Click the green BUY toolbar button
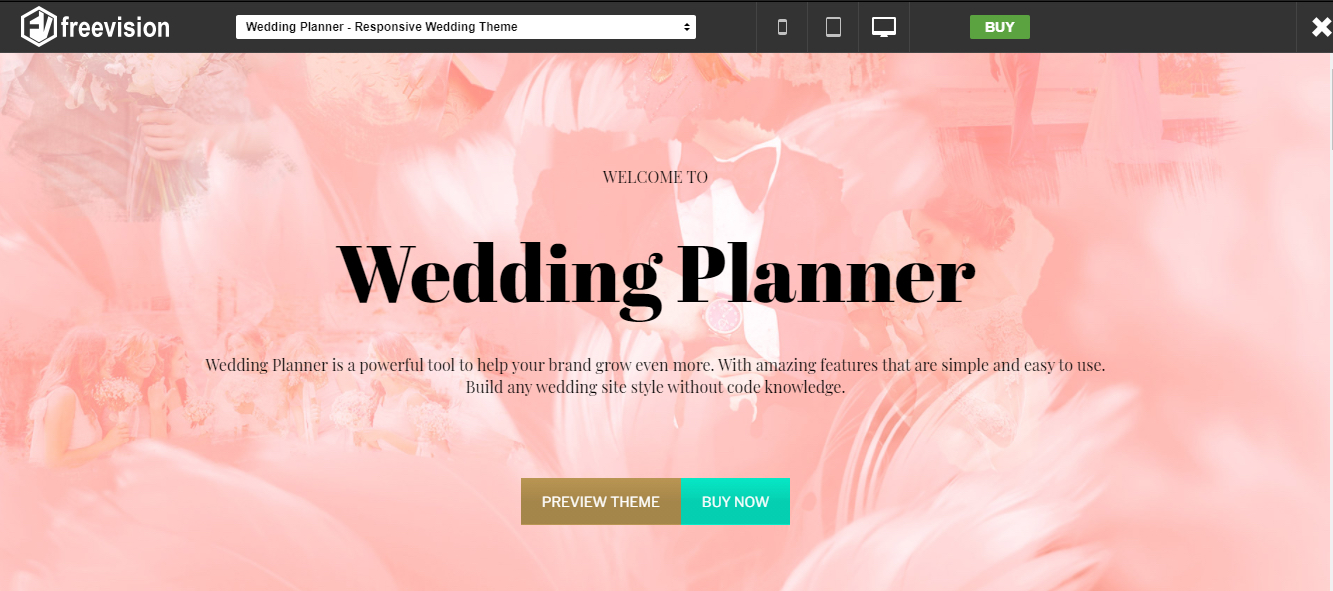The height and width of the screenshot is (591, 1333). click(x=999, y=26)
